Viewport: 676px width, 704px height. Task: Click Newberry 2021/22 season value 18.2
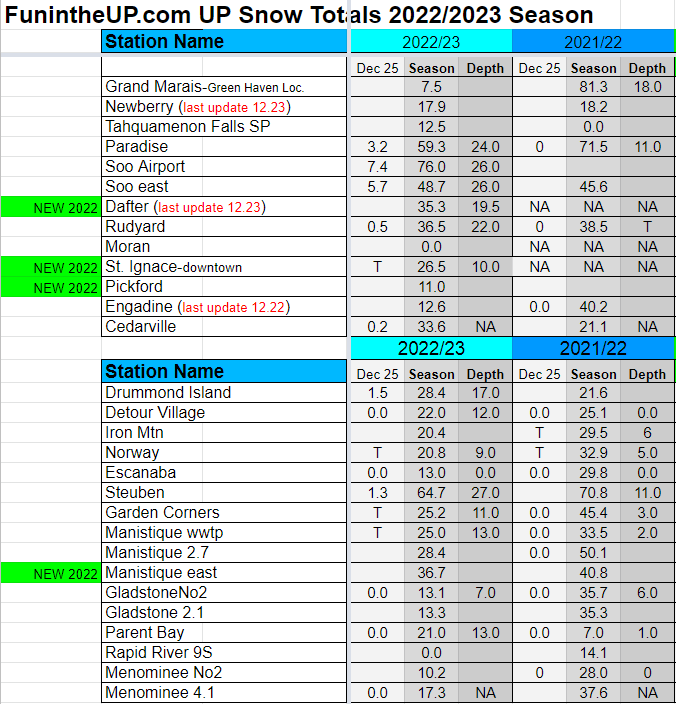(x=593, y=107)
